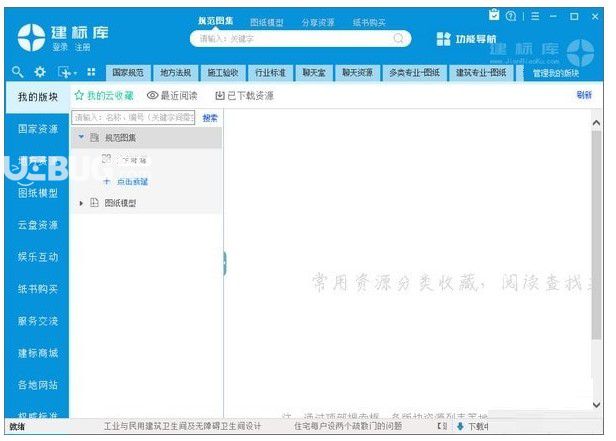This screenshot has height=441, width=616.
Task: Open the 已下载资源 tab
Action: [x=244, y=95]
